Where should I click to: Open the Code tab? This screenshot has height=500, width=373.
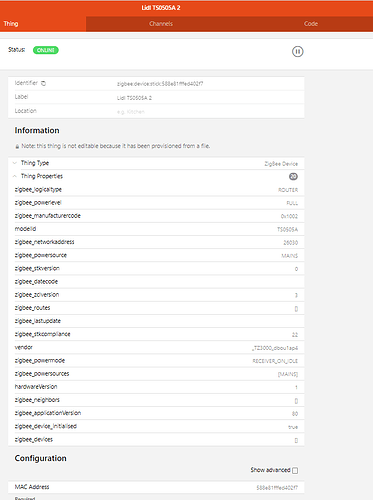tap(310, 24)
